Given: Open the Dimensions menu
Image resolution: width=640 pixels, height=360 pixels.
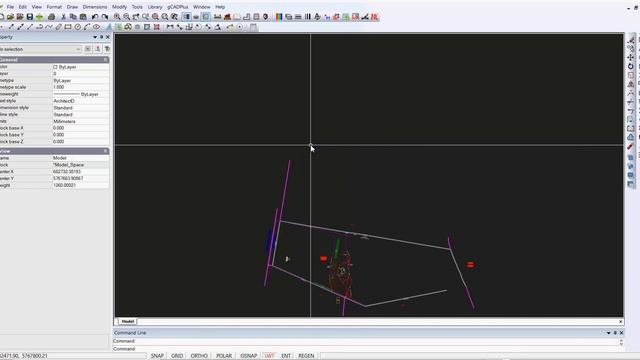Looking at the screenshot, I should pyautogui.click(x=95, y=7).
